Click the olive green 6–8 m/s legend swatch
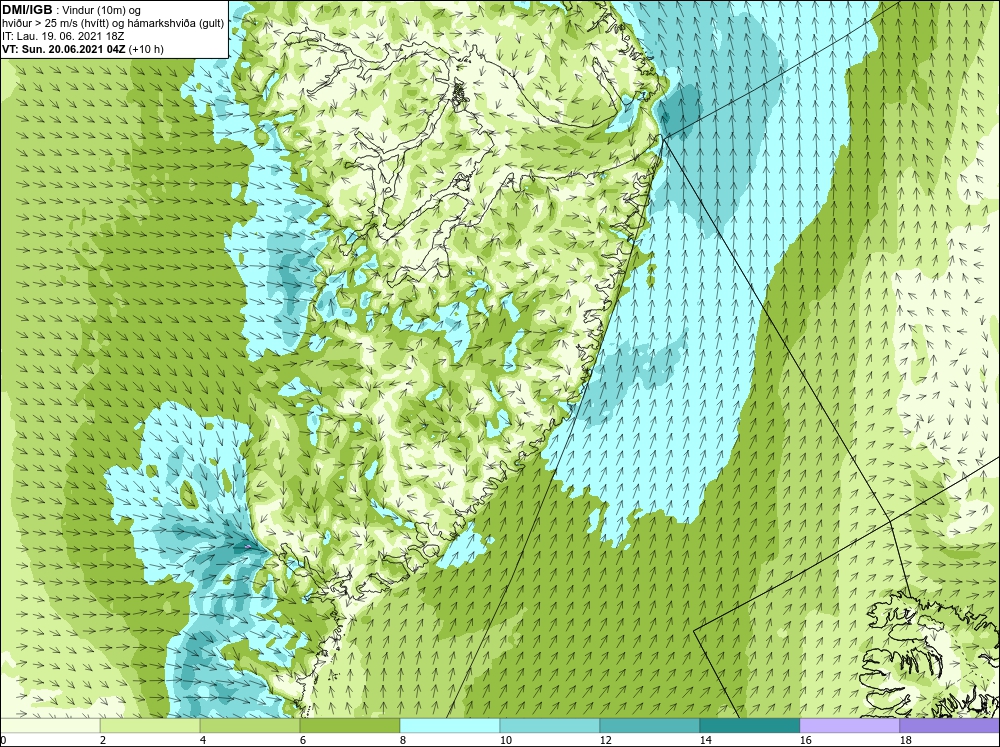The width and height of the screenshot is (1000, 747). coord(349,726)
